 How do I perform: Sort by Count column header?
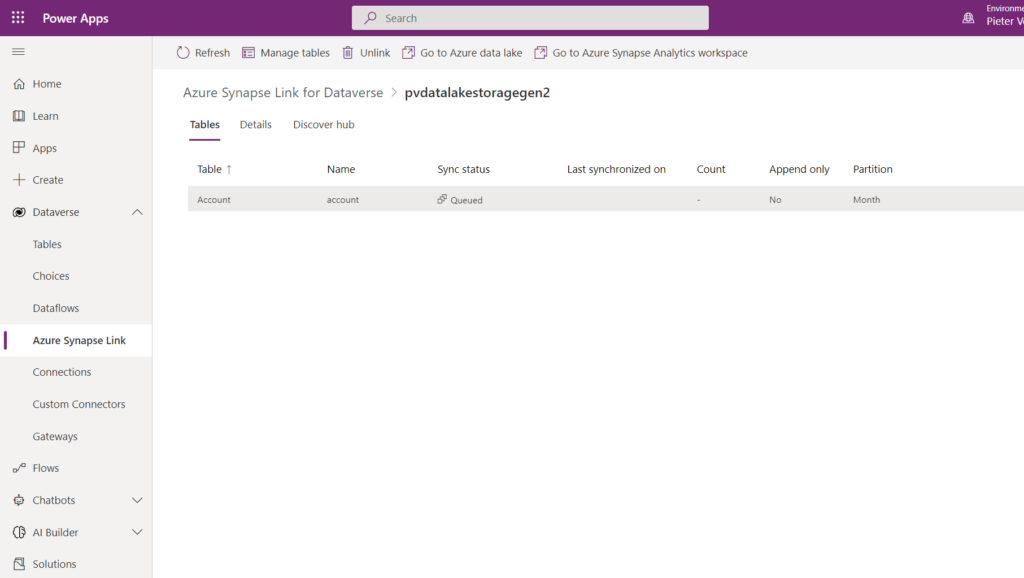[x=711, y=169]
